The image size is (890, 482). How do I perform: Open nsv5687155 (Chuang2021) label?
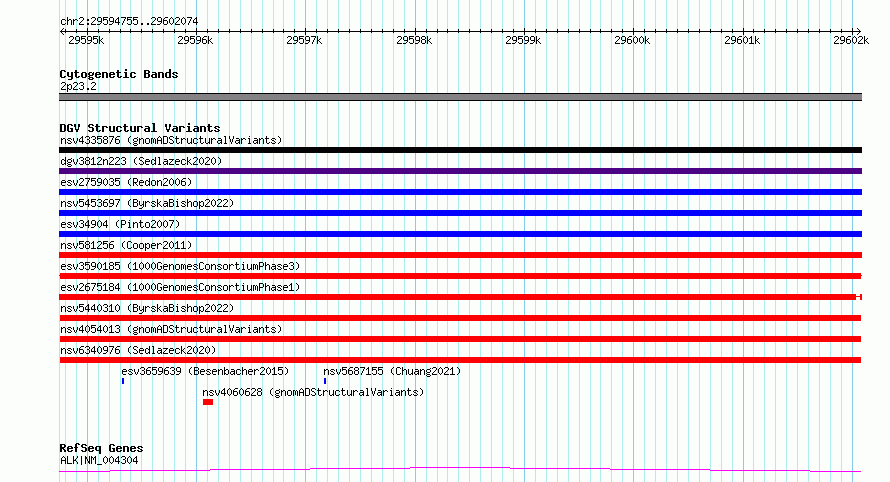392,371
